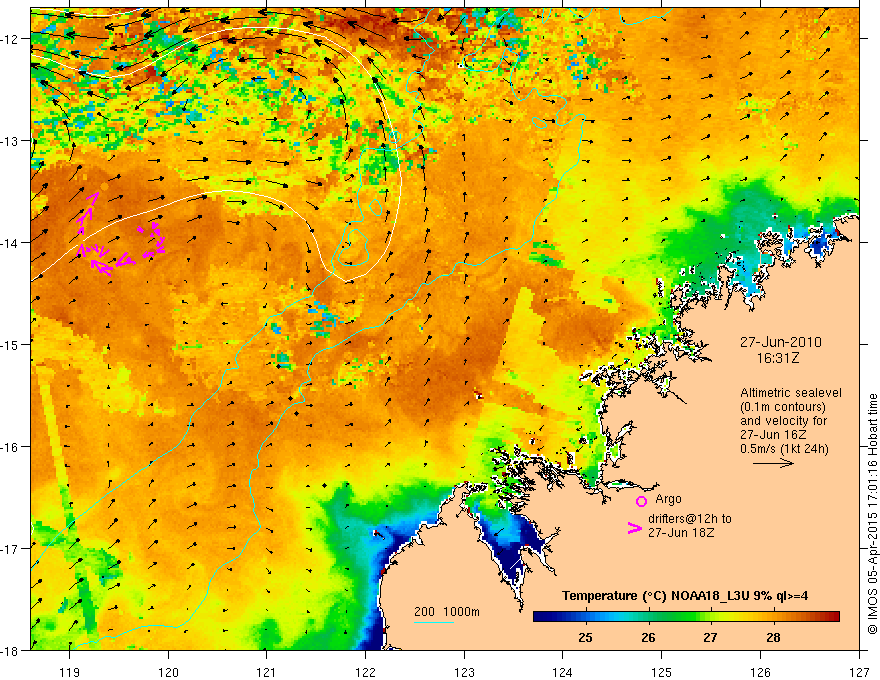Click the '0.5m/s (1kt 24h)' label
This screenshot has width=880, height=680.
click(784, 449)
